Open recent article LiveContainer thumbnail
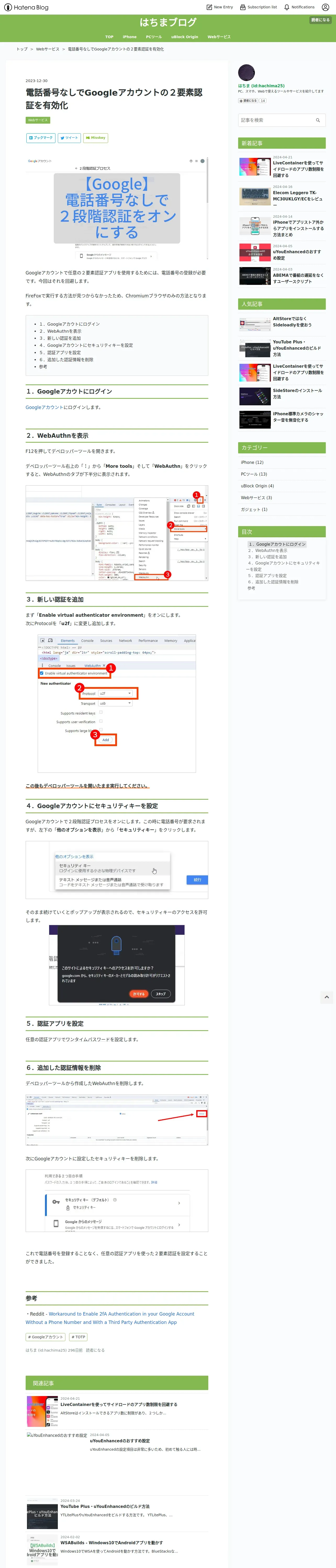The width and height of the screenshot is (336, 1568). click(254, 166)
